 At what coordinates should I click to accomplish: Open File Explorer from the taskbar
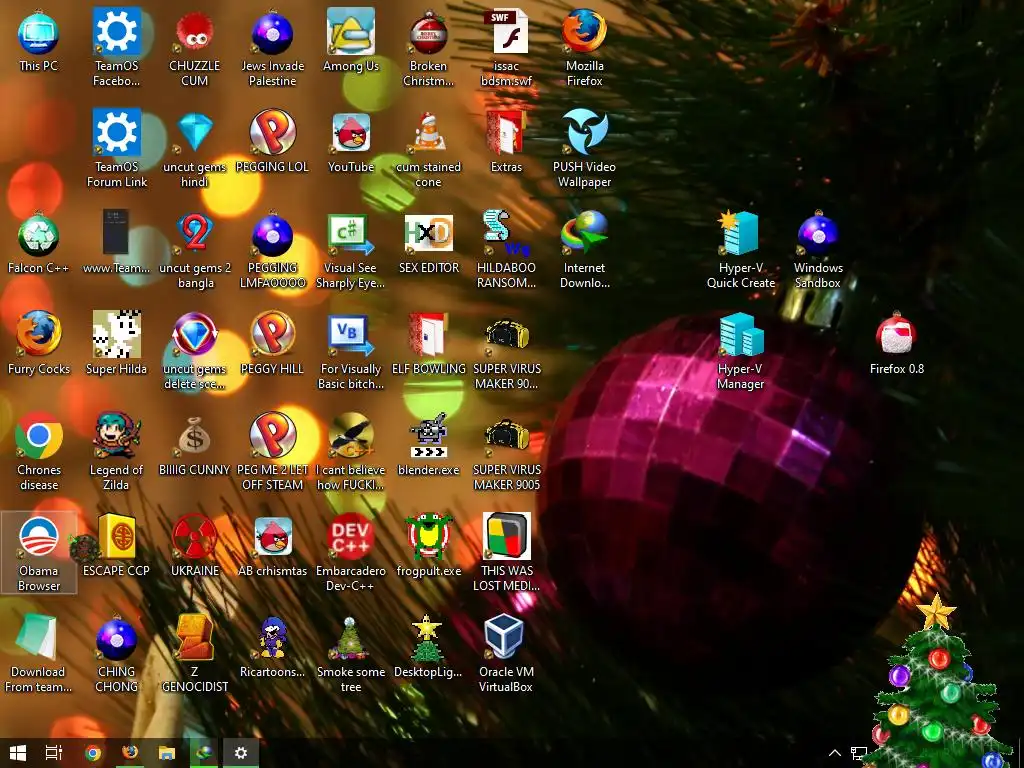[x=167, y=753]
